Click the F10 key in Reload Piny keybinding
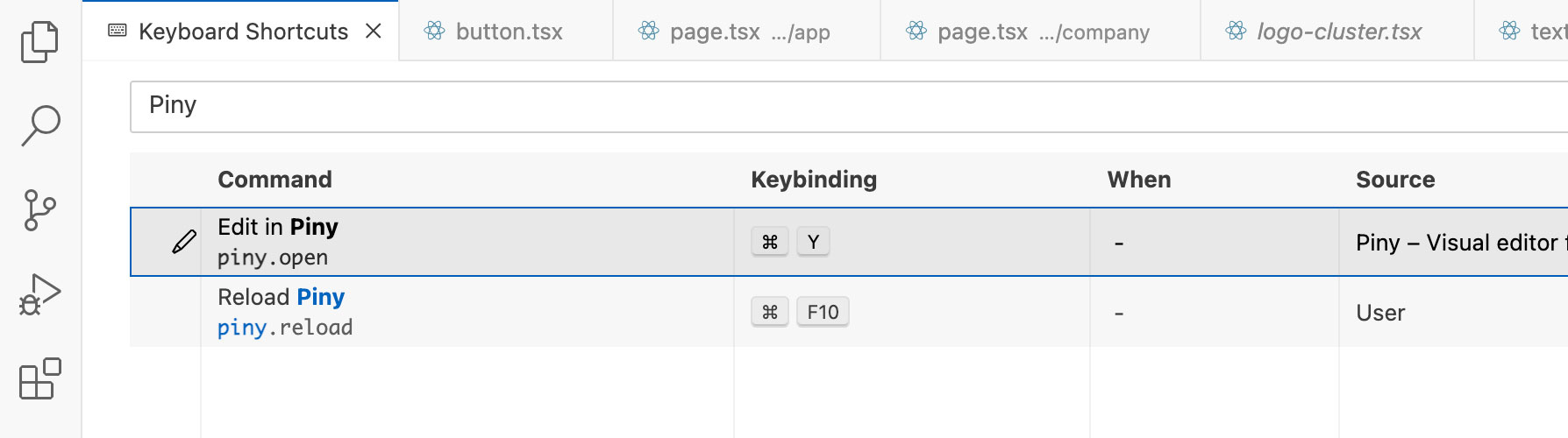This screenshot has width=1568, height=438. [x=823, y=312]
